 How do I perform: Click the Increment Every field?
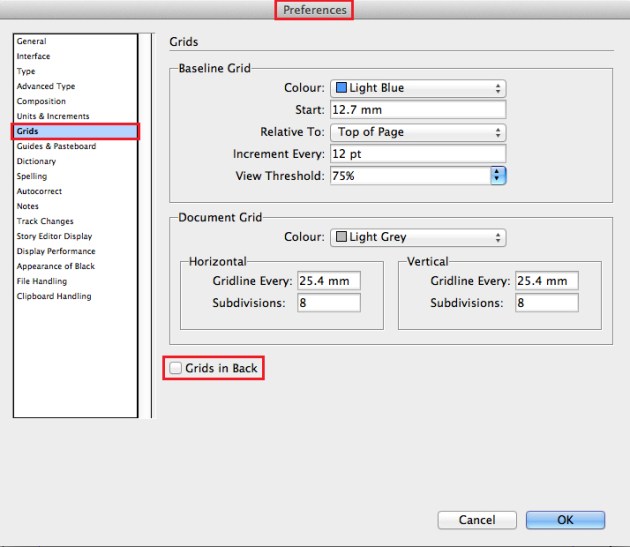click(x=417, y=154)
